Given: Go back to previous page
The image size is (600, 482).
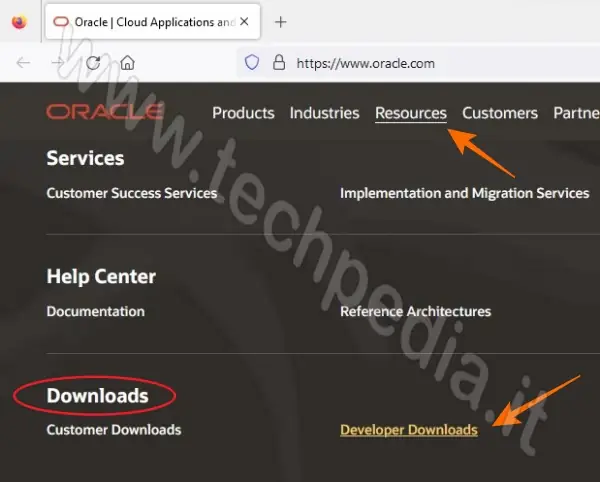Looking at the screenshot, I should pyautogui.click(x=23, y=63).
